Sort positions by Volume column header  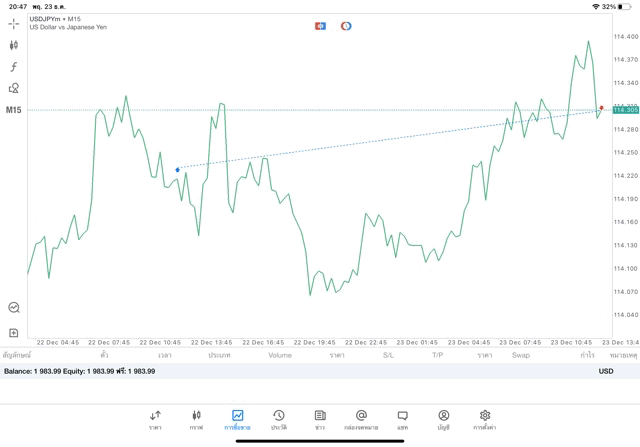[280, 355]
